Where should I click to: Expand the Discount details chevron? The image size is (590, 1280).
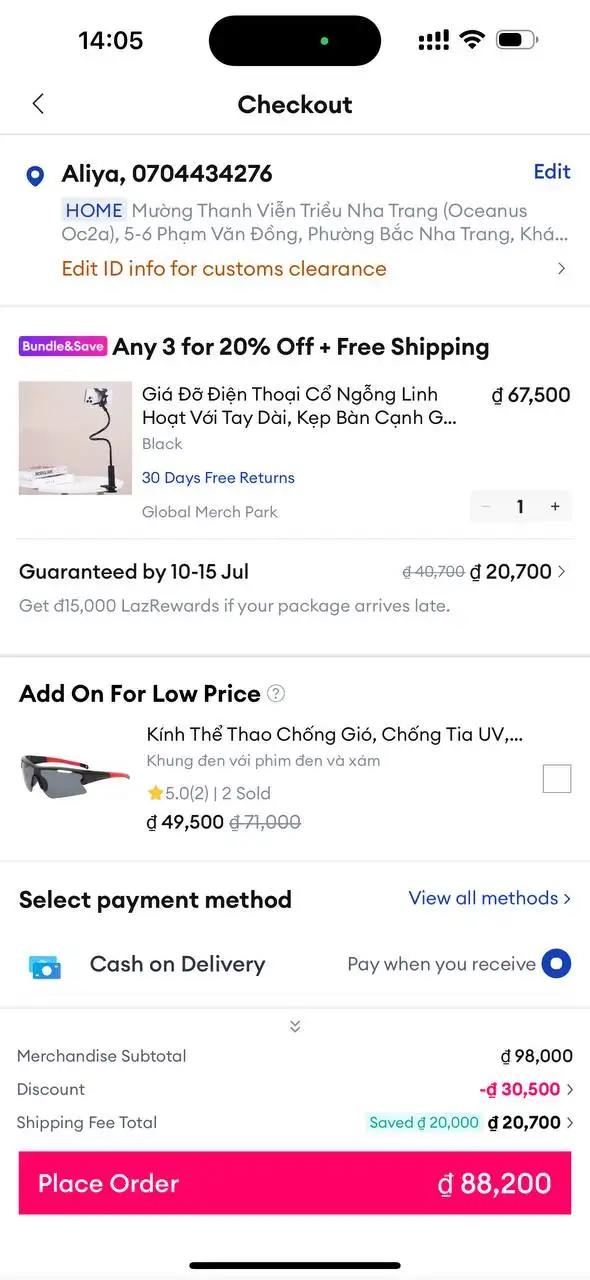[x=570, y=1089]
